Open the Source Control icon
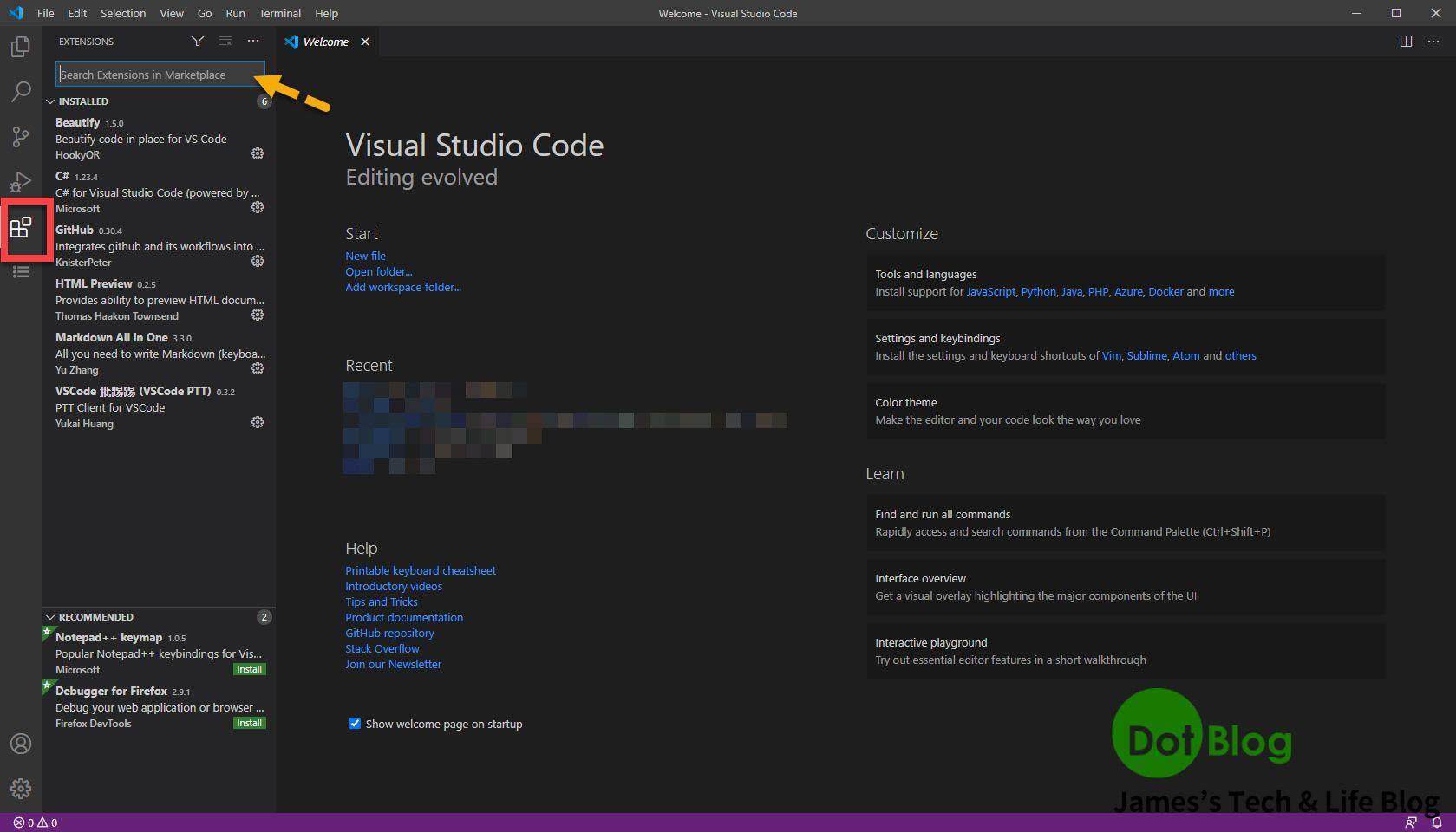The width and height of the screenshot is (1456, 832). tap(21, 137)
